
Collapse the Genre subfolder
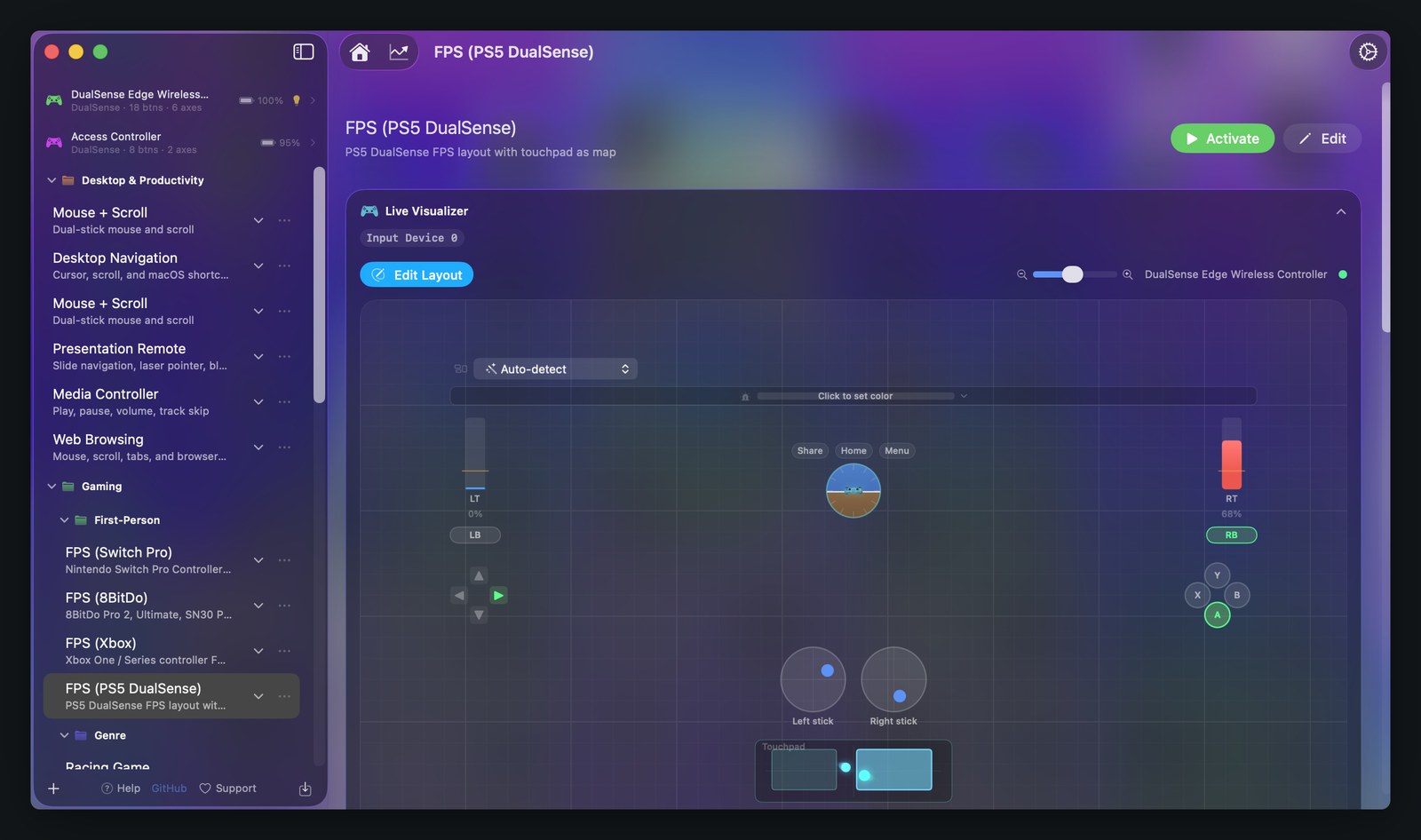pyautogui.click(x=64, y=735)
